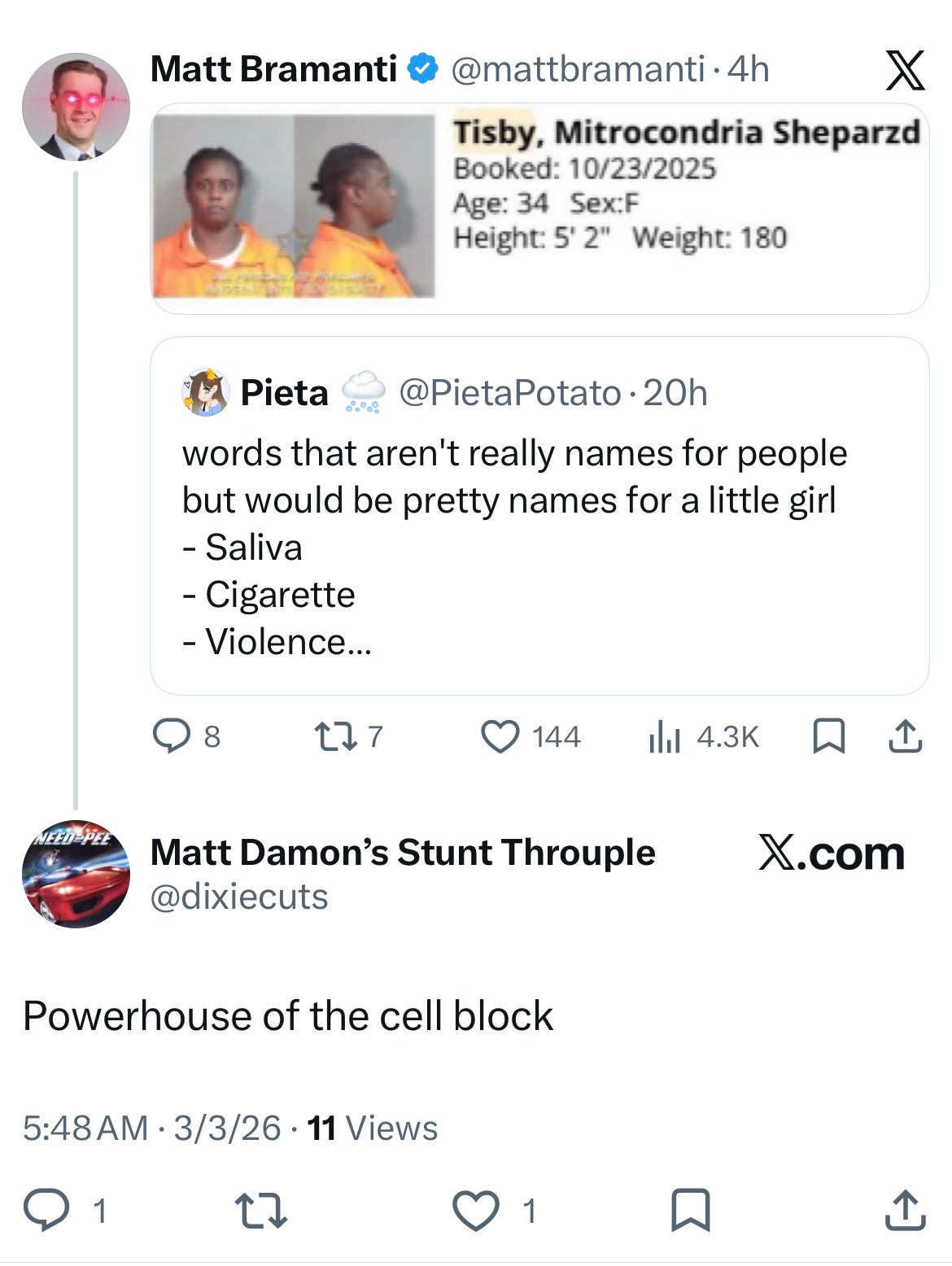Visit the @mattbramanti handle
This screenshot has width=952, height=1266.
pos(578,69)
